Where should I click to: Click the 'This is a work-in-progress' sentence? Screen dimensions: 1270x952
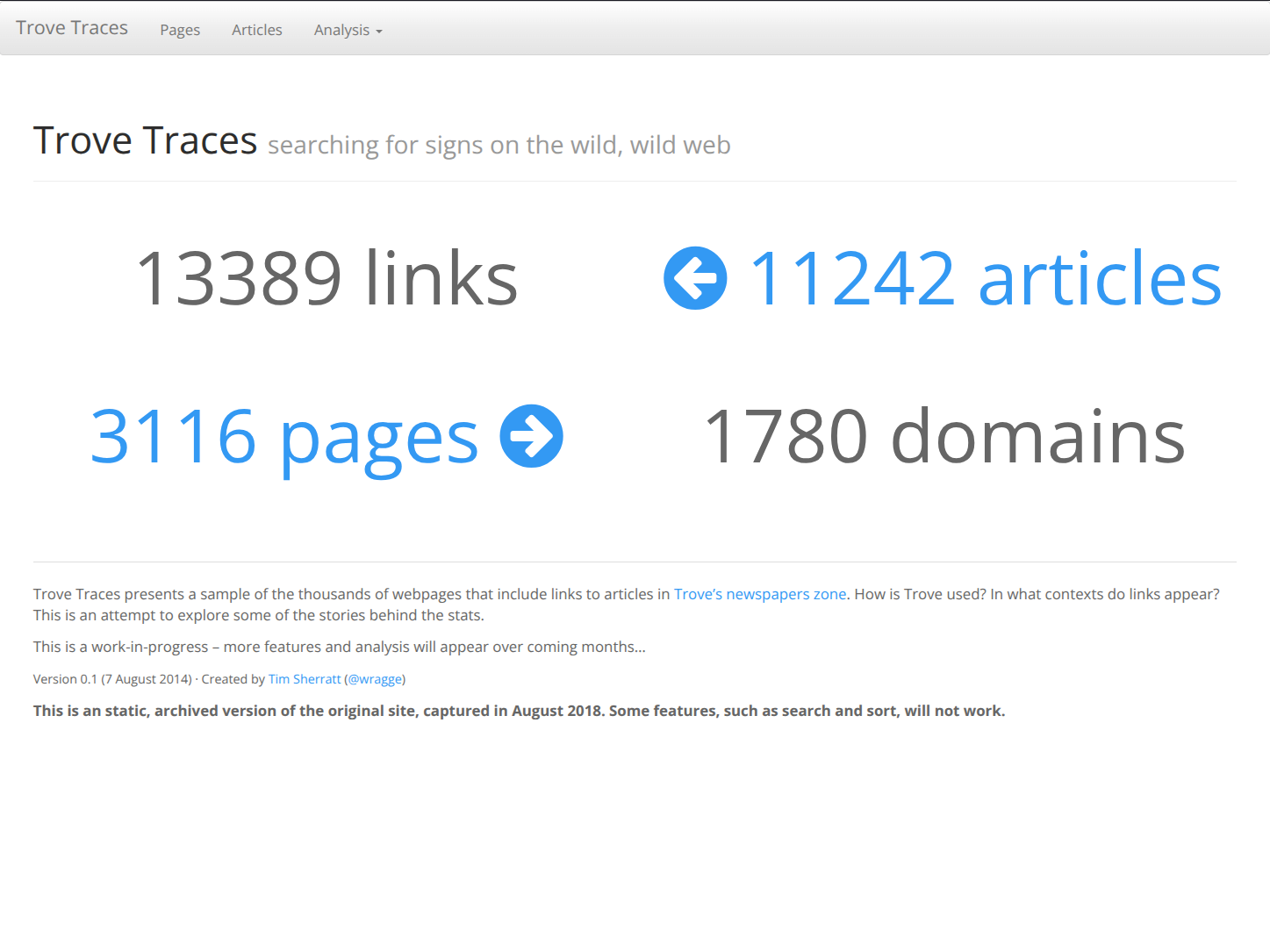tap(340, 647)
